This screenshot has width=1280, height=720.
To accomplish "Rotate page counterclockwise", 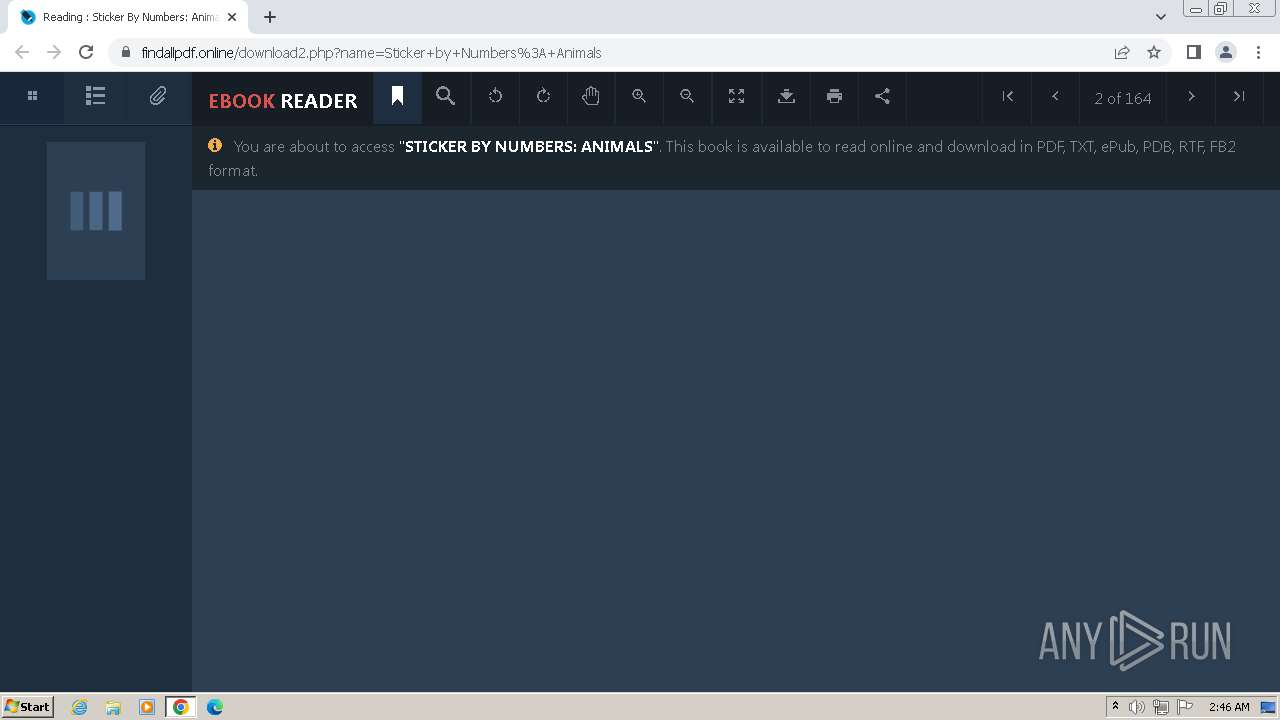I will tap(495, 96).
